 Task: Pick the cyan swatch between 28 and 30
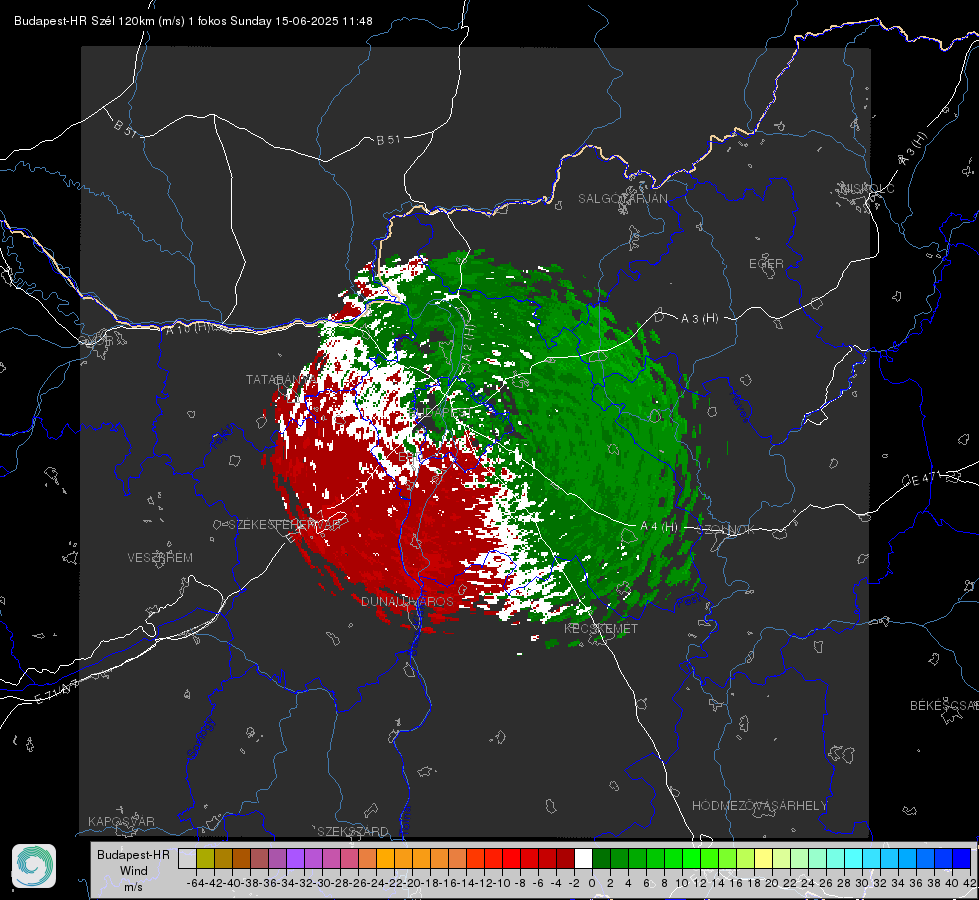(854, 858)
